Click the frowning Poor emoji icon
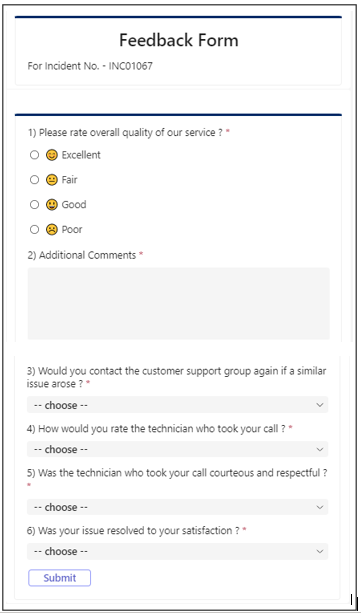Viewport: 361px width, 613px height. (x=52, y=229)
